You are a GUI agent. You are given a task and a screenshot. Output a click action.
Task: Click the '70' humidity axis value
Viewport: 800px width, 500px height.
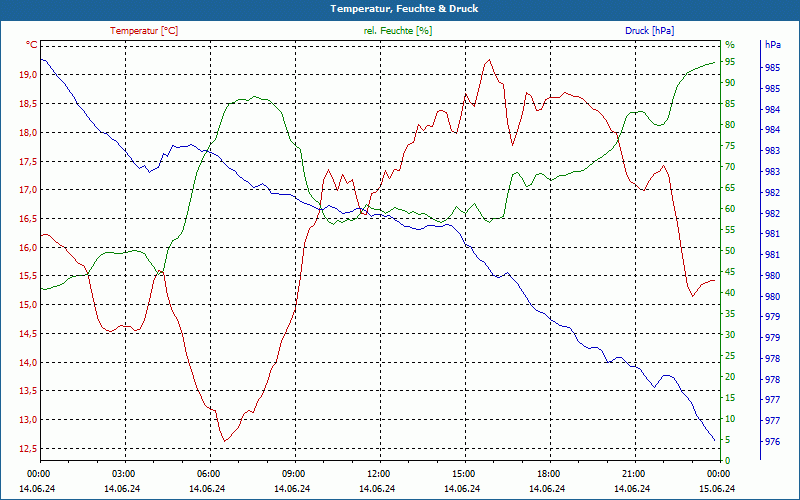coord(730,167)
